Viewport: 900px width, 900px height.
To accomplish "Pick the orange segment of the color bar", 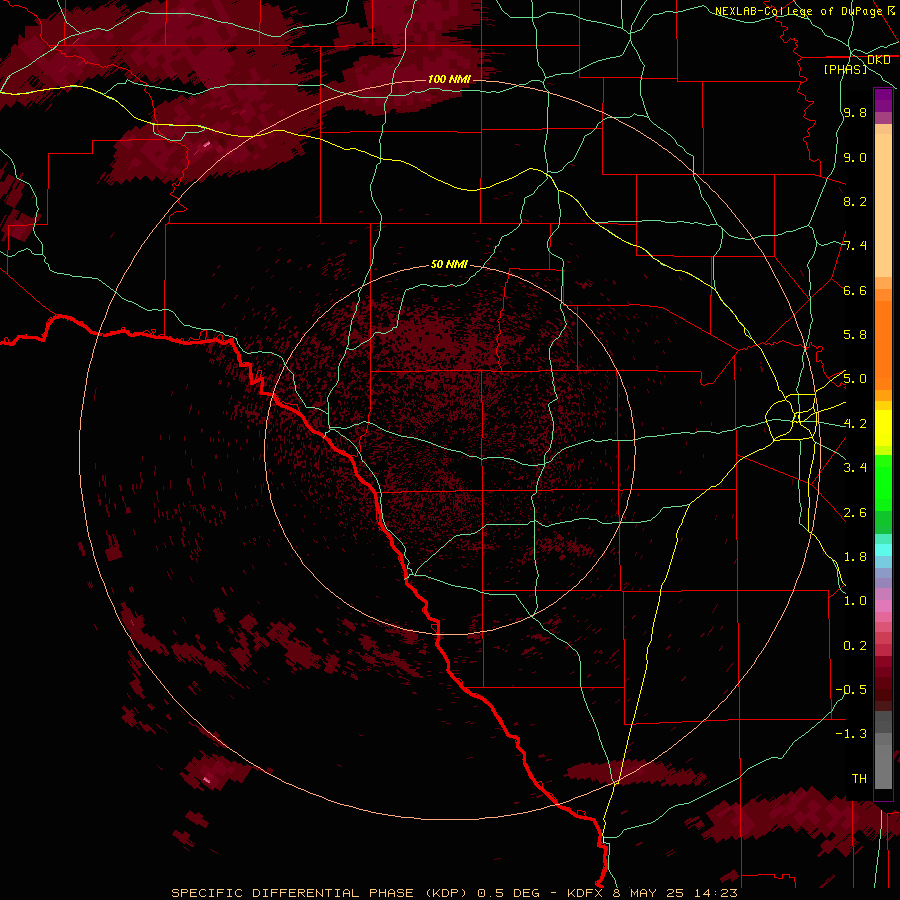I will pos(883,346).
